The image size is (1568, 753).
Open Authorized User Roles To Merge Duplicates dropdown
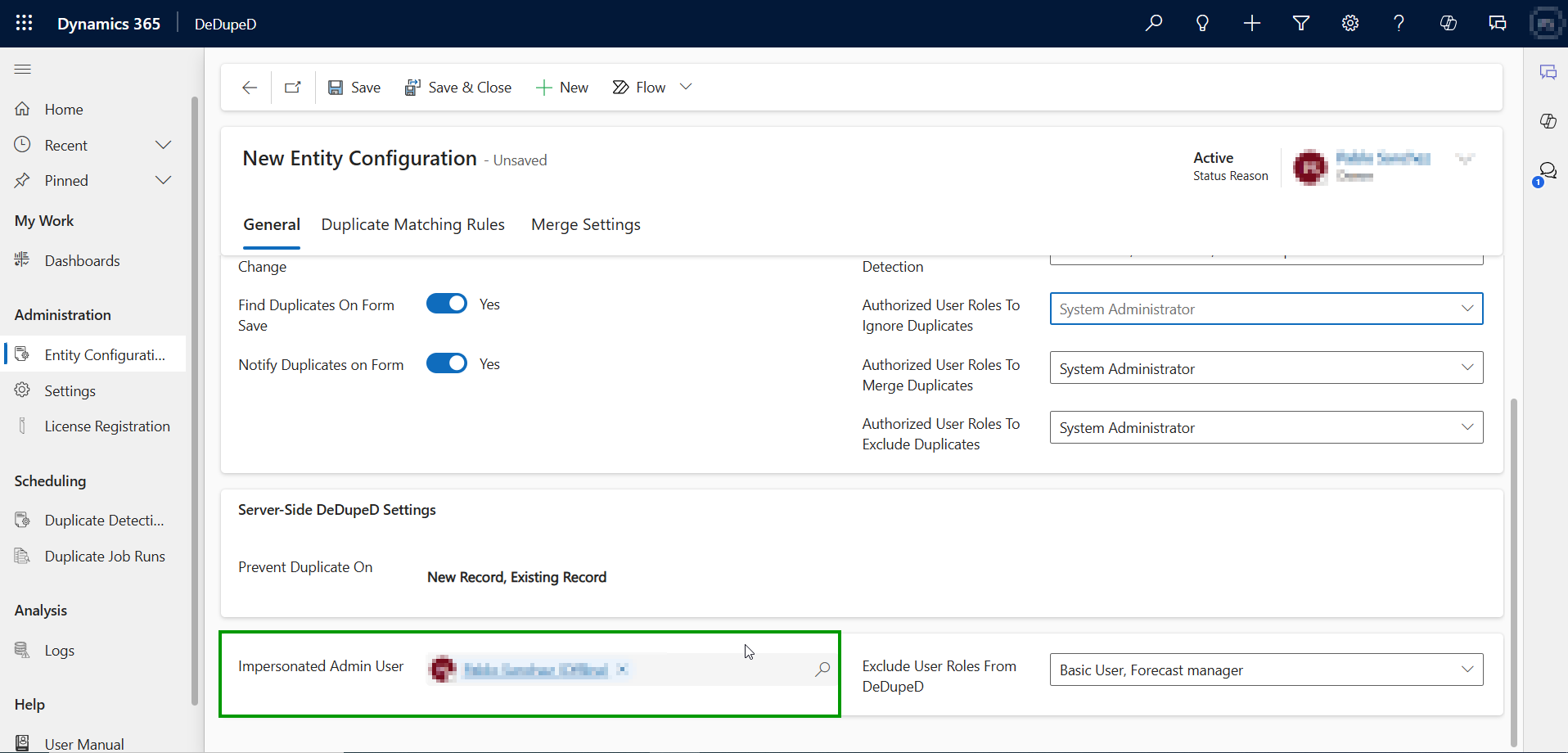pos(1467,367)
